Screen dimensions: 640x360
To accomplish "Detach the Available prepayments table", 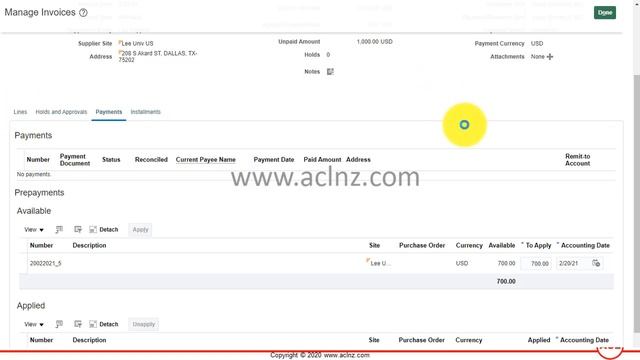I will [104, 229].
